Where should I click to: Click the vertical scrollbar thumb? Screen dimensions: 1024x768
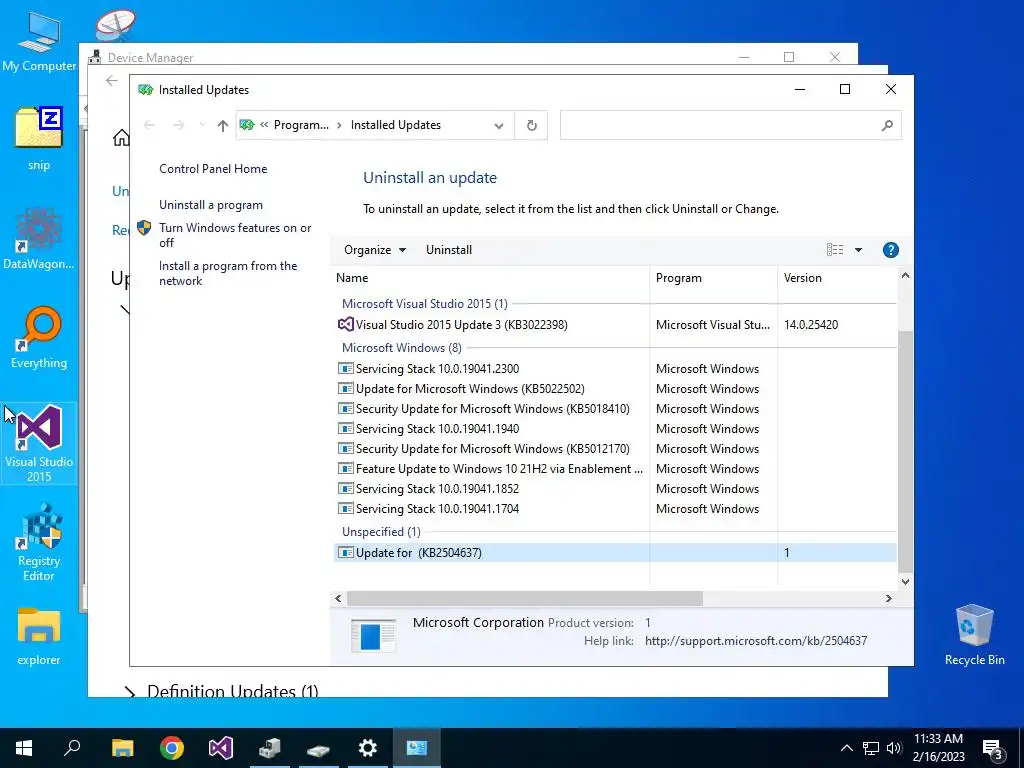(x=905, y=451)
